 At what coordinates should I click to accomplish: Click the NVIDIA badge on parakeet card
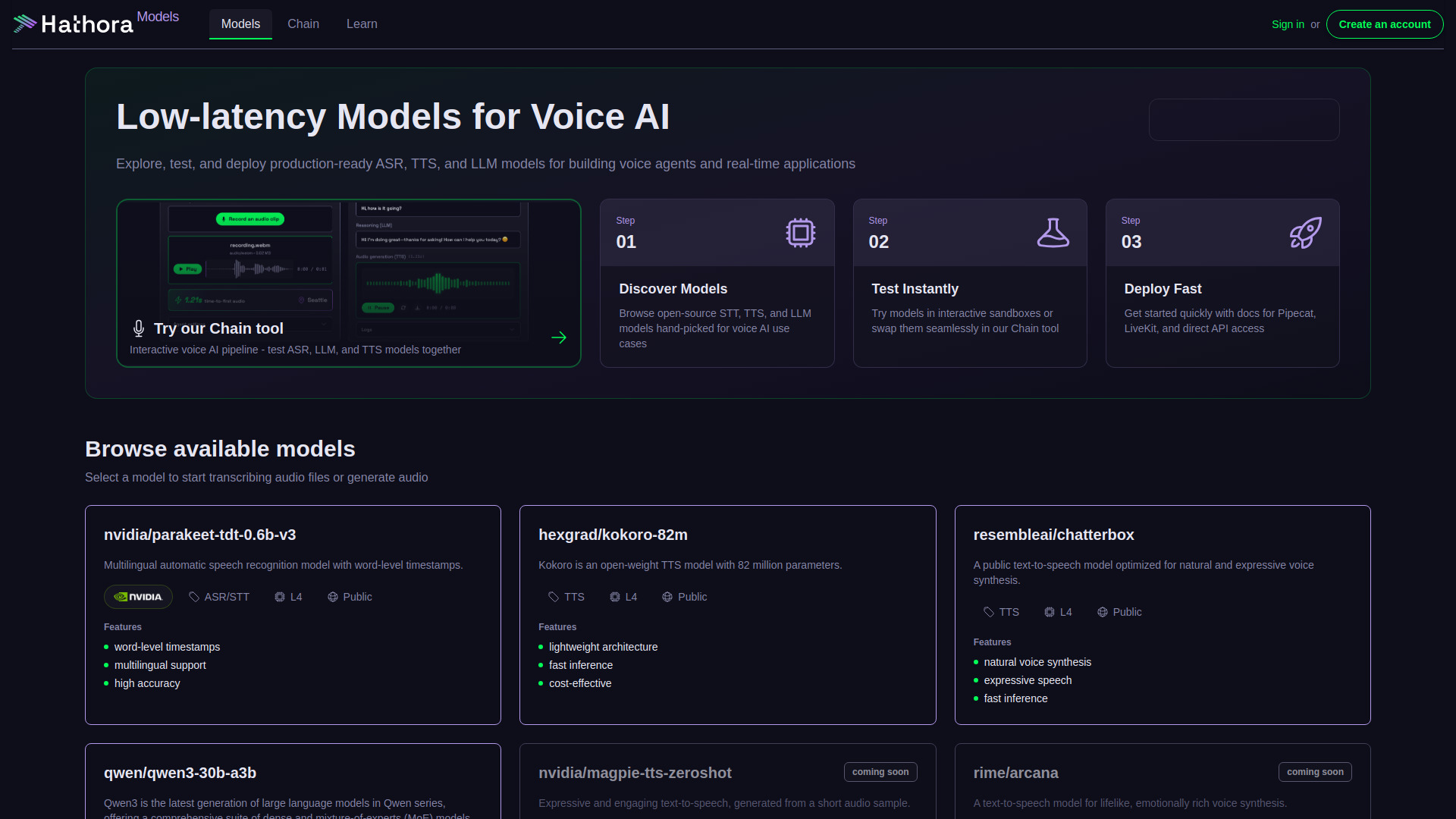point(138,597)
